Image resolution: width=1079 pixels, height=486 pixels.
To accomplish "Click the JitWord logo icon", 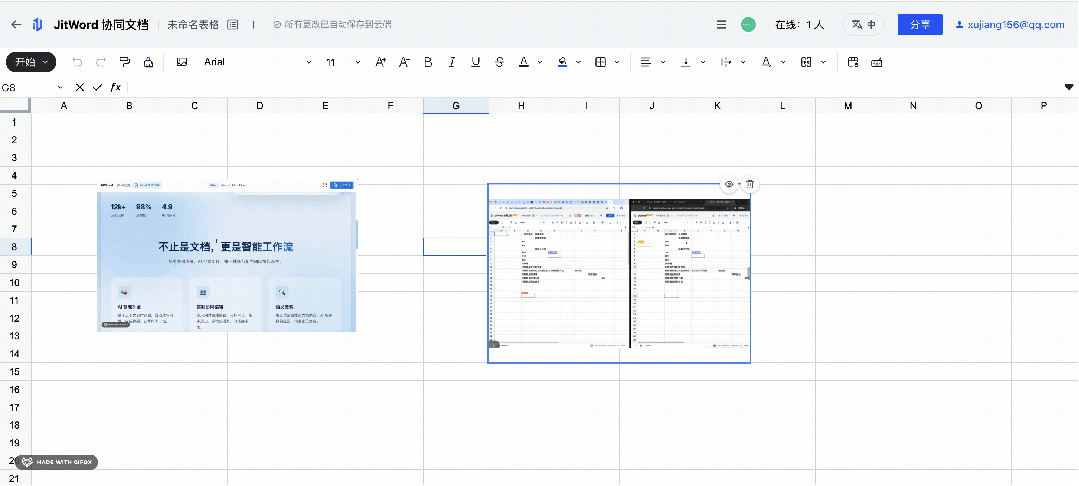I will pyautogui.click(x=38, y=25).
